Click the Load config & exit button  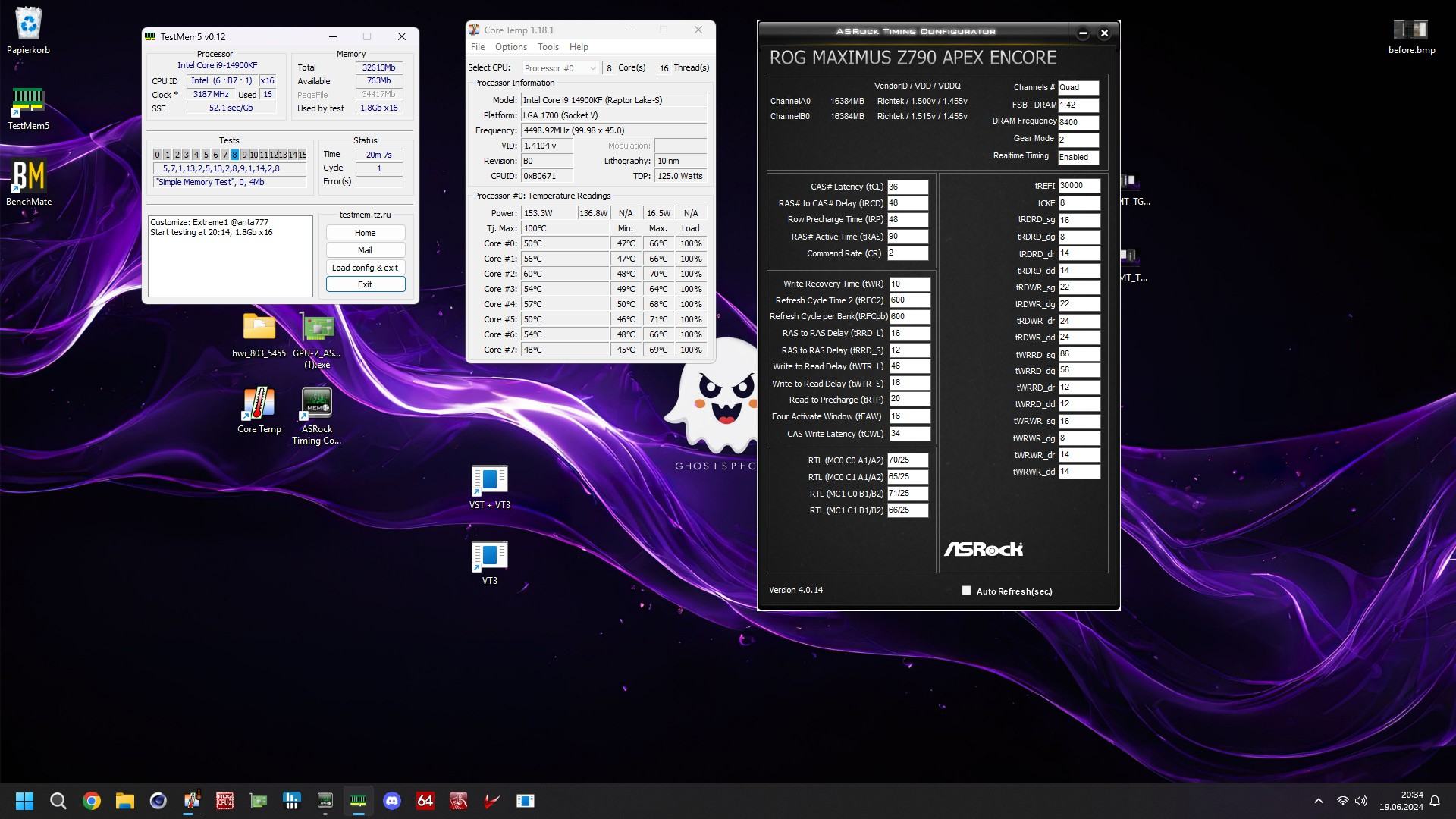coord(365,268)
